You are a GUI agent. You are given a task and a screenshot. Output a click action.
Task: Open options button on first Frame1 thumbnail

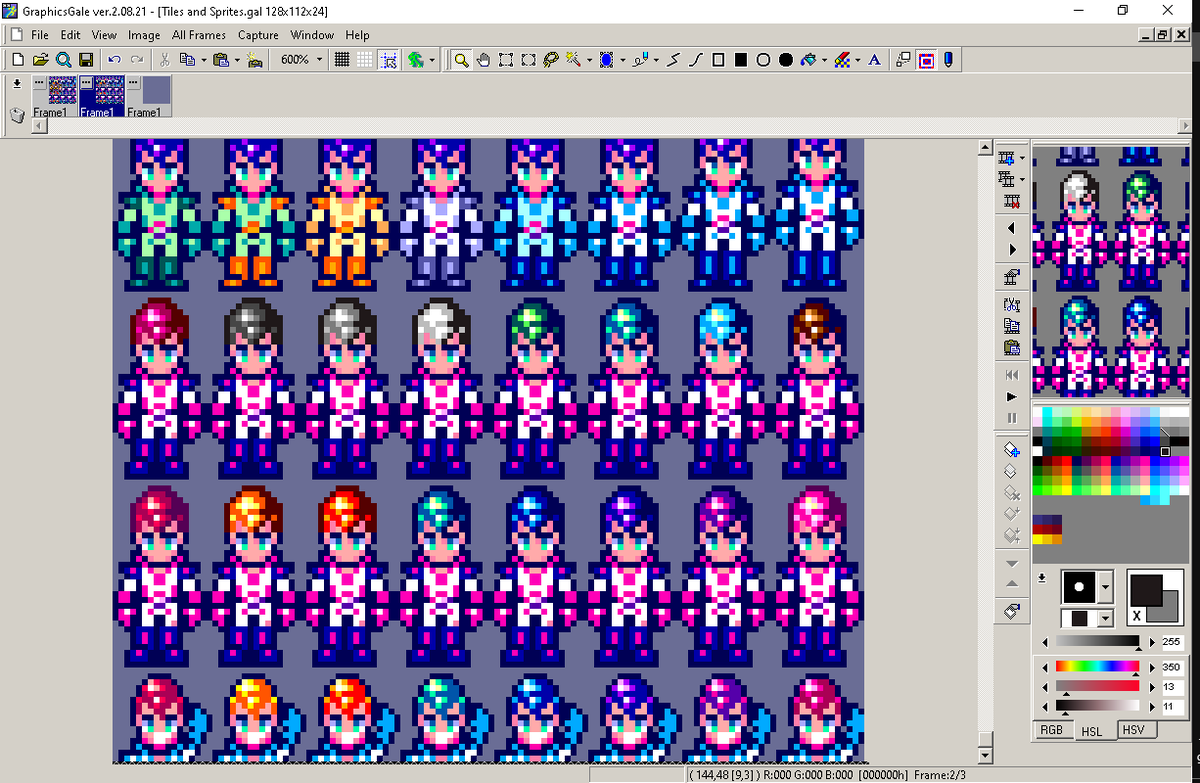[x=39, y=81]
